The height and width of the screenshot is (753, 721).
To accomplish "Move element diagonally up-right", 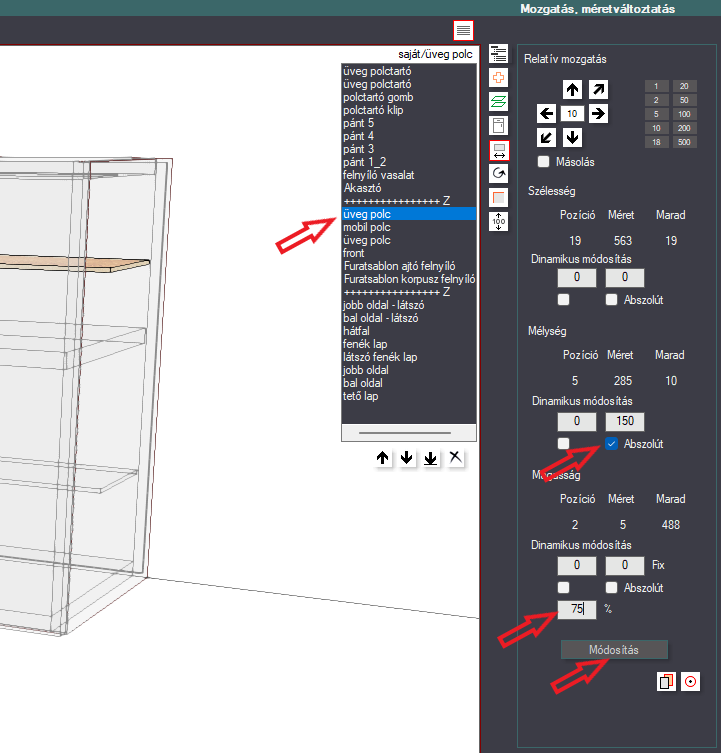I will pos(598,89).
